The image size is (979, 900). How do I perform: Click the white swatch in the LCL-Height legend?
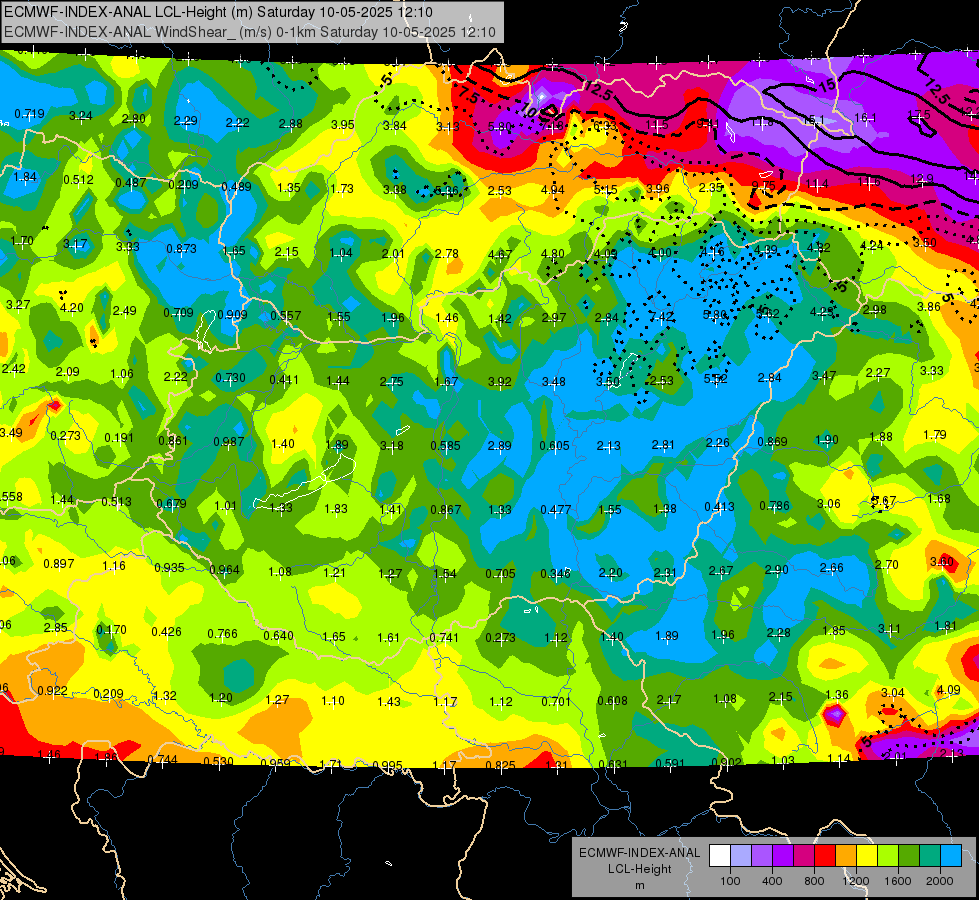[720, 856]
